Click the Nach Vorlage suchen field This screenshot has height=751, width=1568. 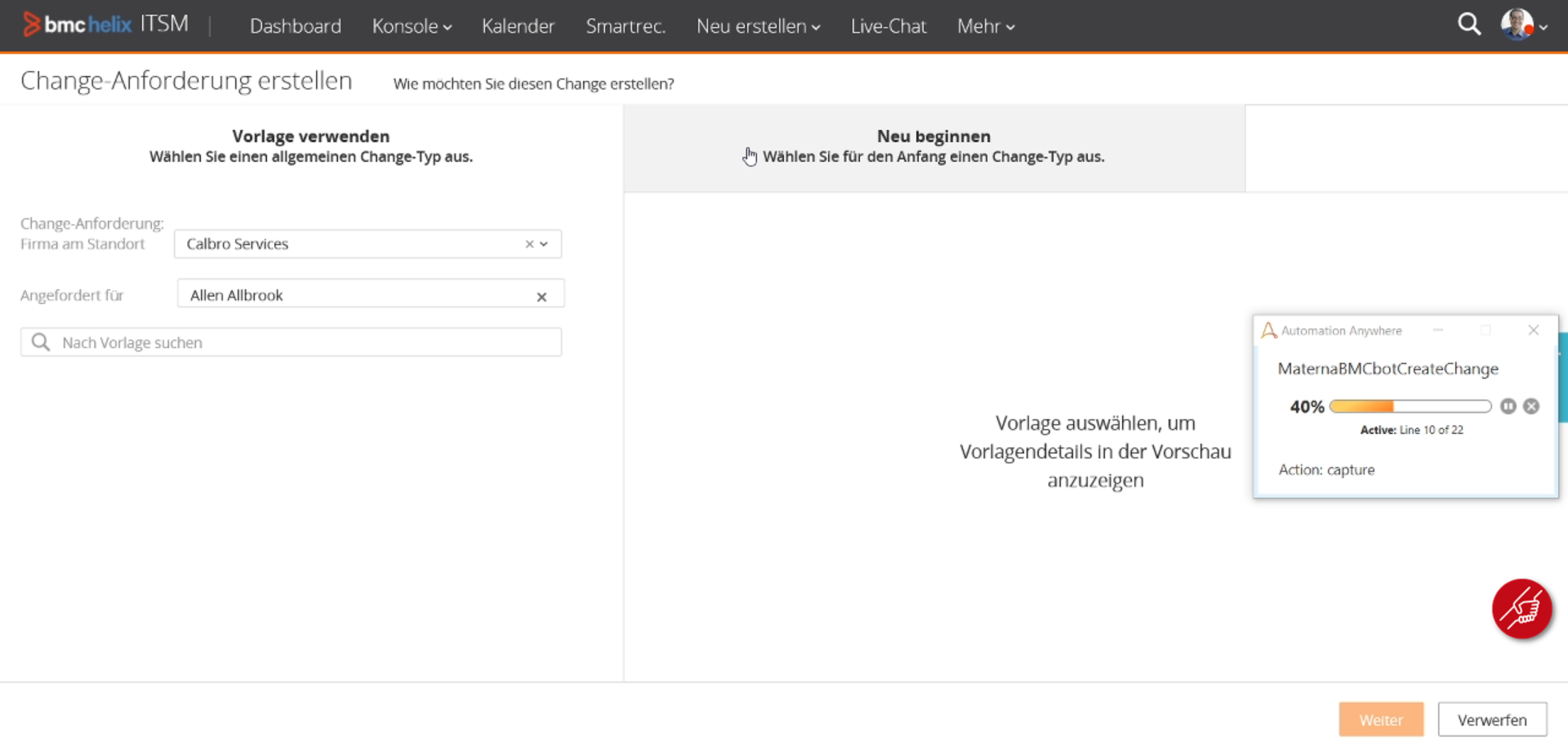(302, 342)
